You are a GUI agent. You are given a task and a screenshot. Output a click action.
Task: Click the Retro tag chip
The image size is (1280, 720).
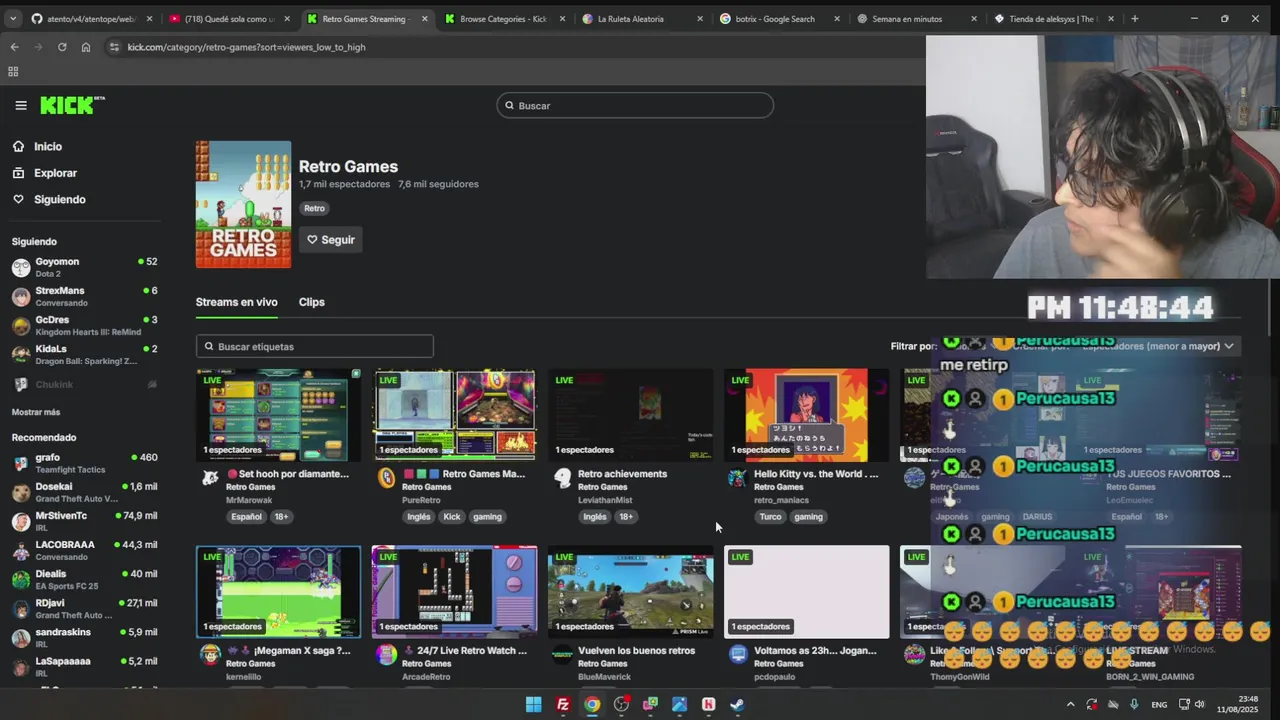[x=314, y=208]
